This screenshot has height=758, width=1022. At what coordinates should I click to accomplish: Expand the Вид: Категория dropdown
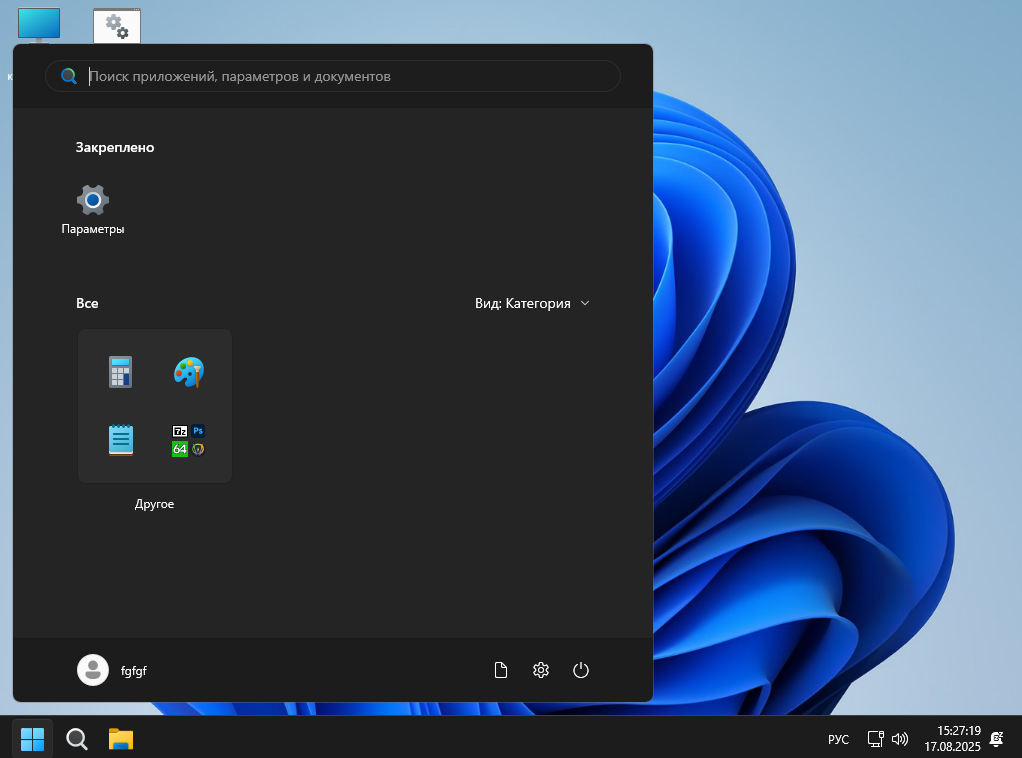[x=532, y=303]
